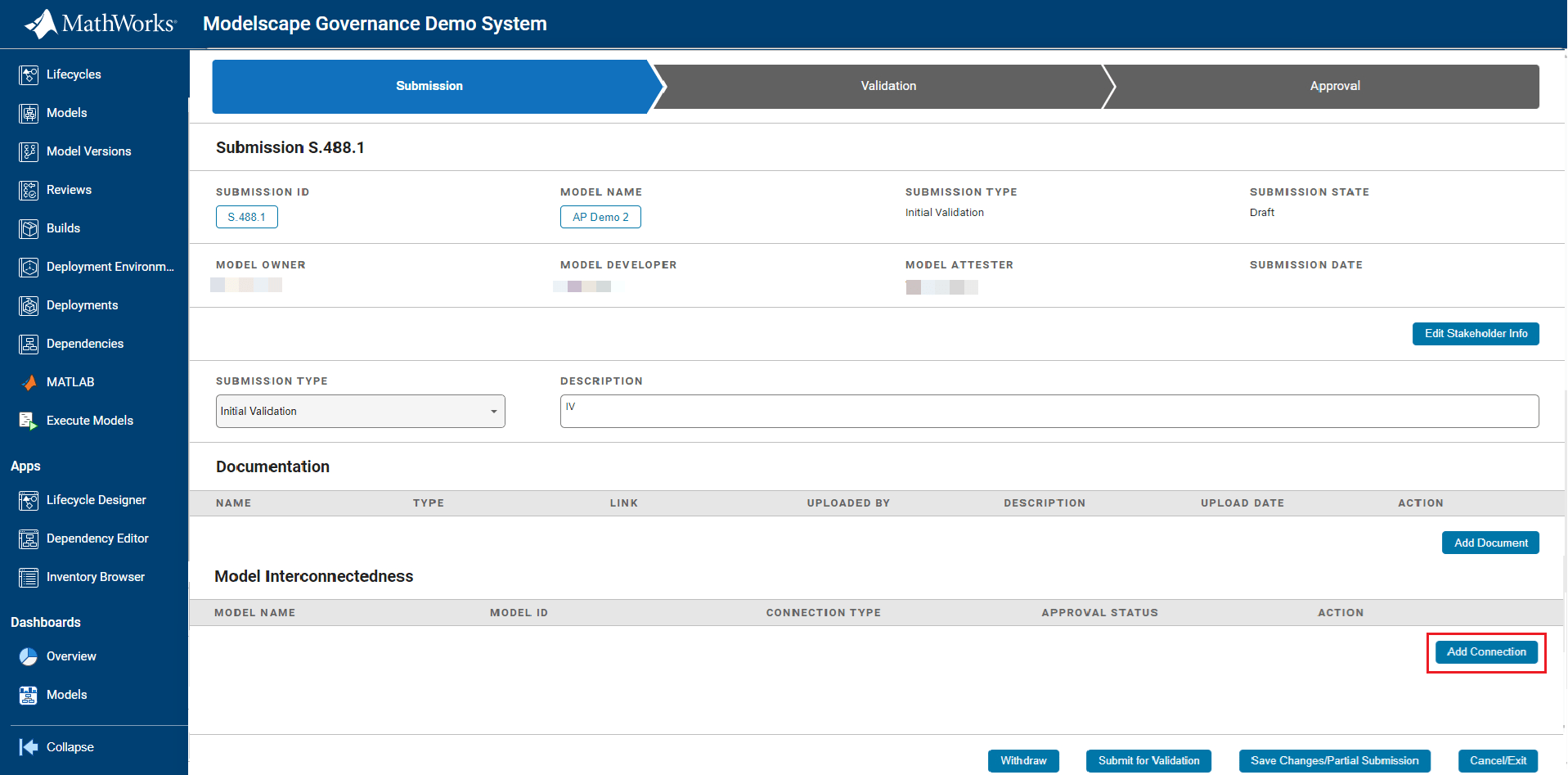This screenshot has width=1568, height=775.
Task: Launch the Dependency Editor app
Action: (x=98, y=538)
